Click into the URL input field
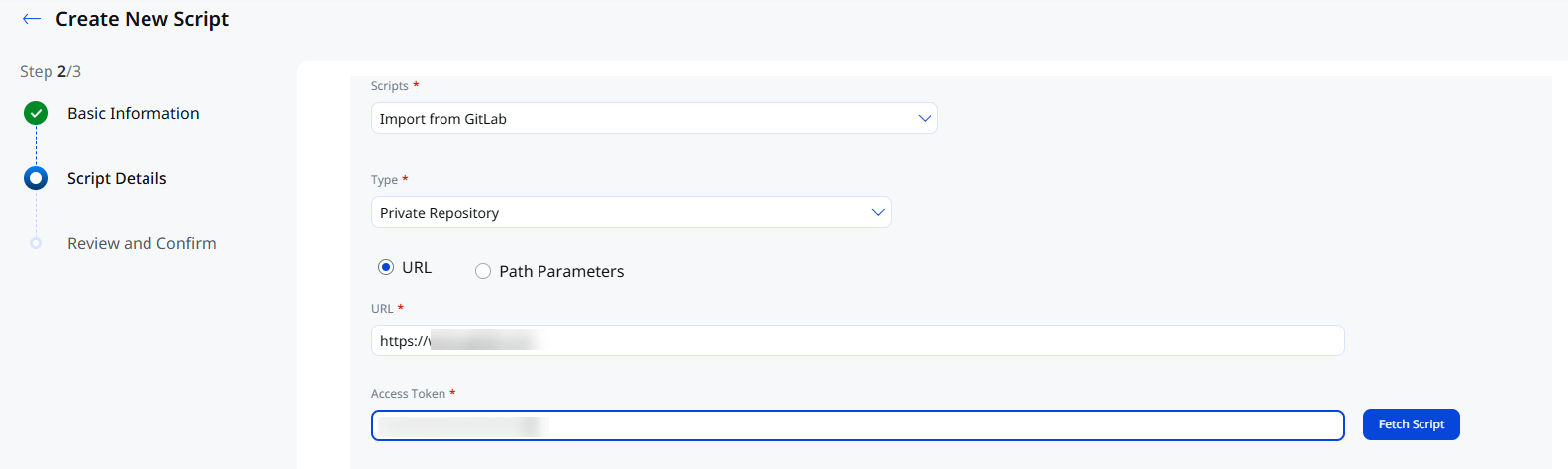This screenshot has height=469, width=1568. coord(858,340)
